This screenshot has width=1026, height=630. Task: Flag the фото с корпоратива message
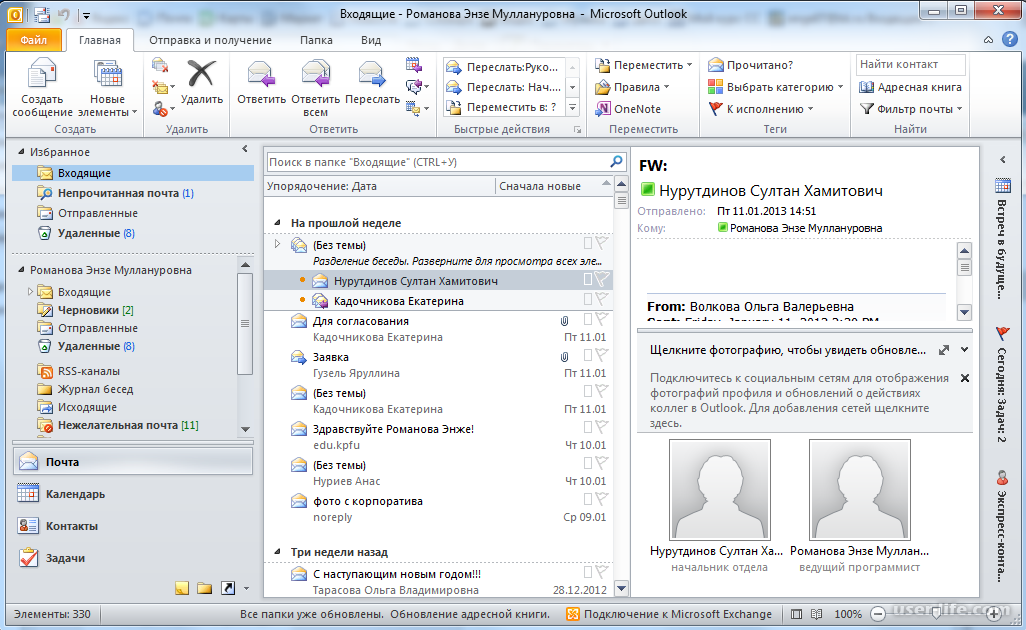pyautogui.click(x=601, y=499)
